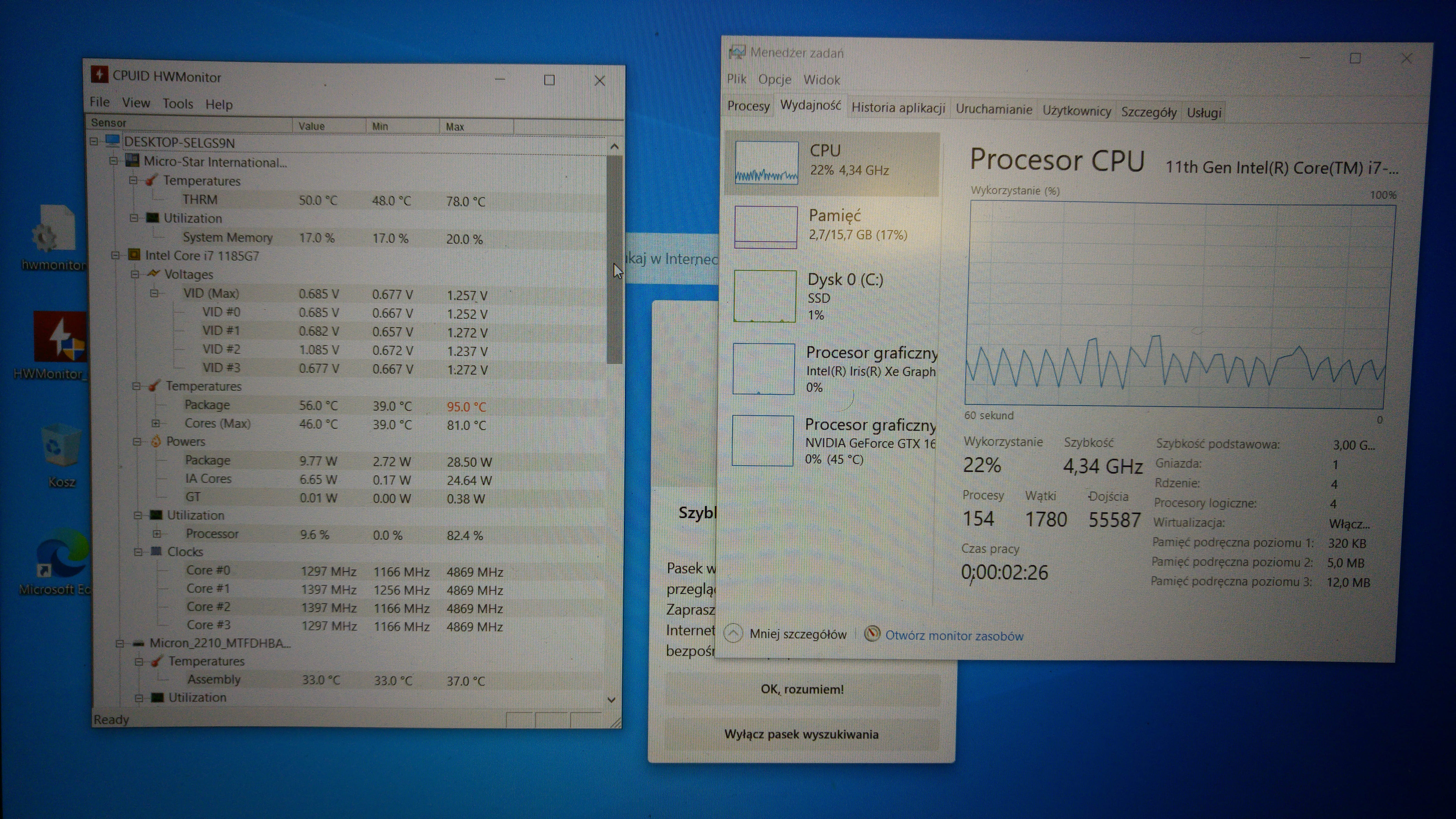Switch to the Procesy tab
The image size is (1456, 819).
(x=748, y=106)
